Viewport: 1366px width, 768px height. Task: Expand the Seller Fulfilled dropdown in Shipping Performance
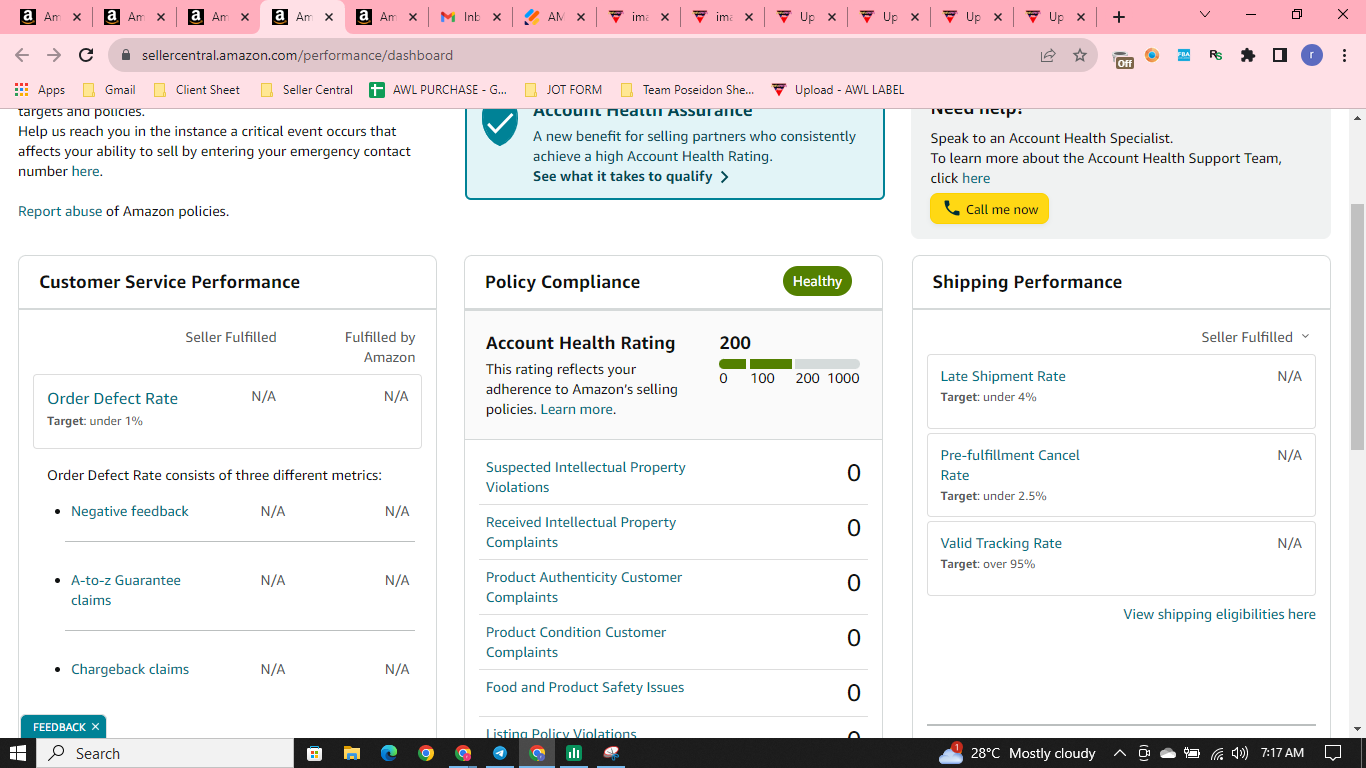point(1255,337)
